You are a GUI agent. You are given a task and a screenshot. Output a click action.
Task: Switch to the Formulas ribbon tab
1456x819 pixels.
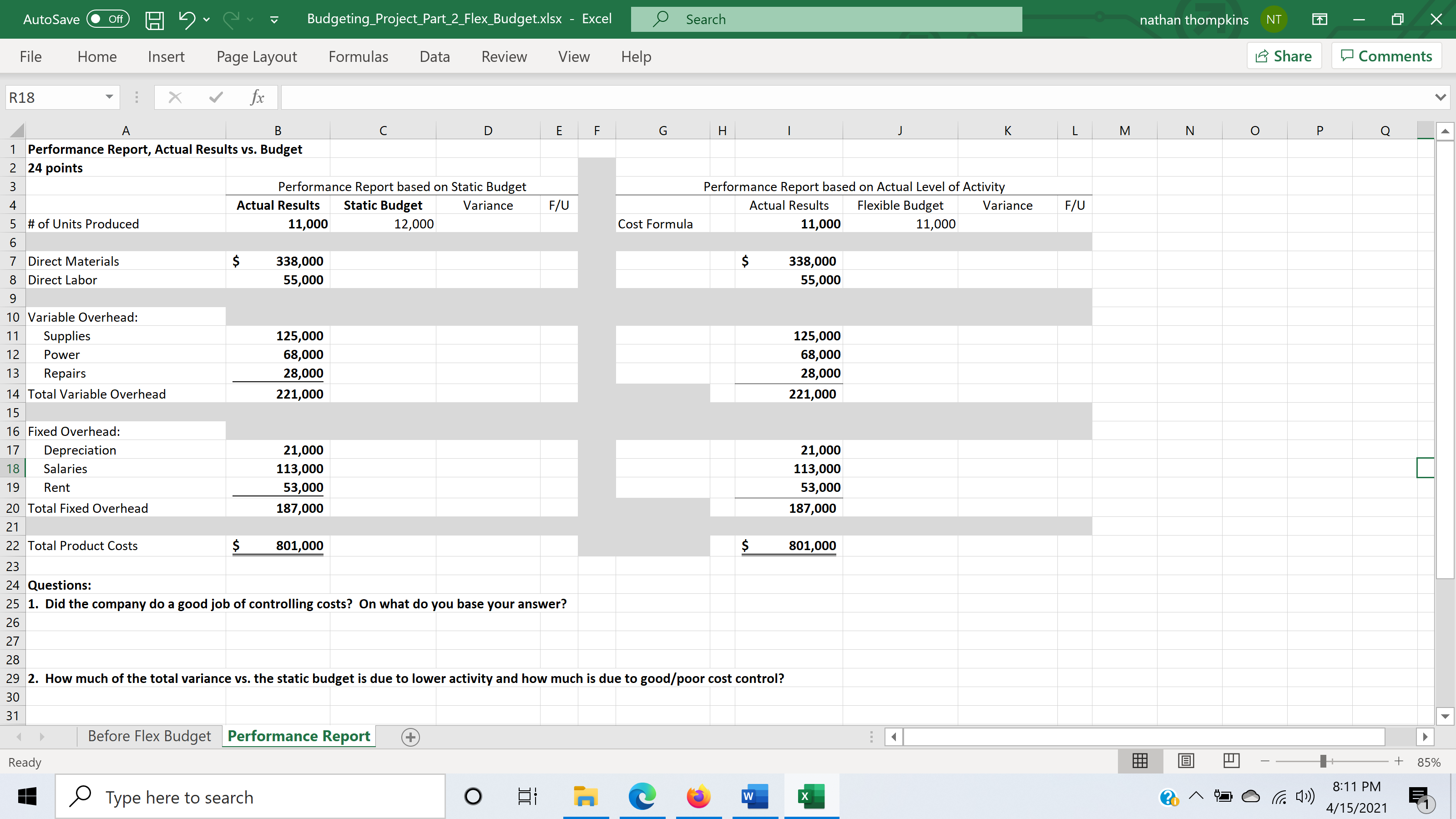click(358, 56)
